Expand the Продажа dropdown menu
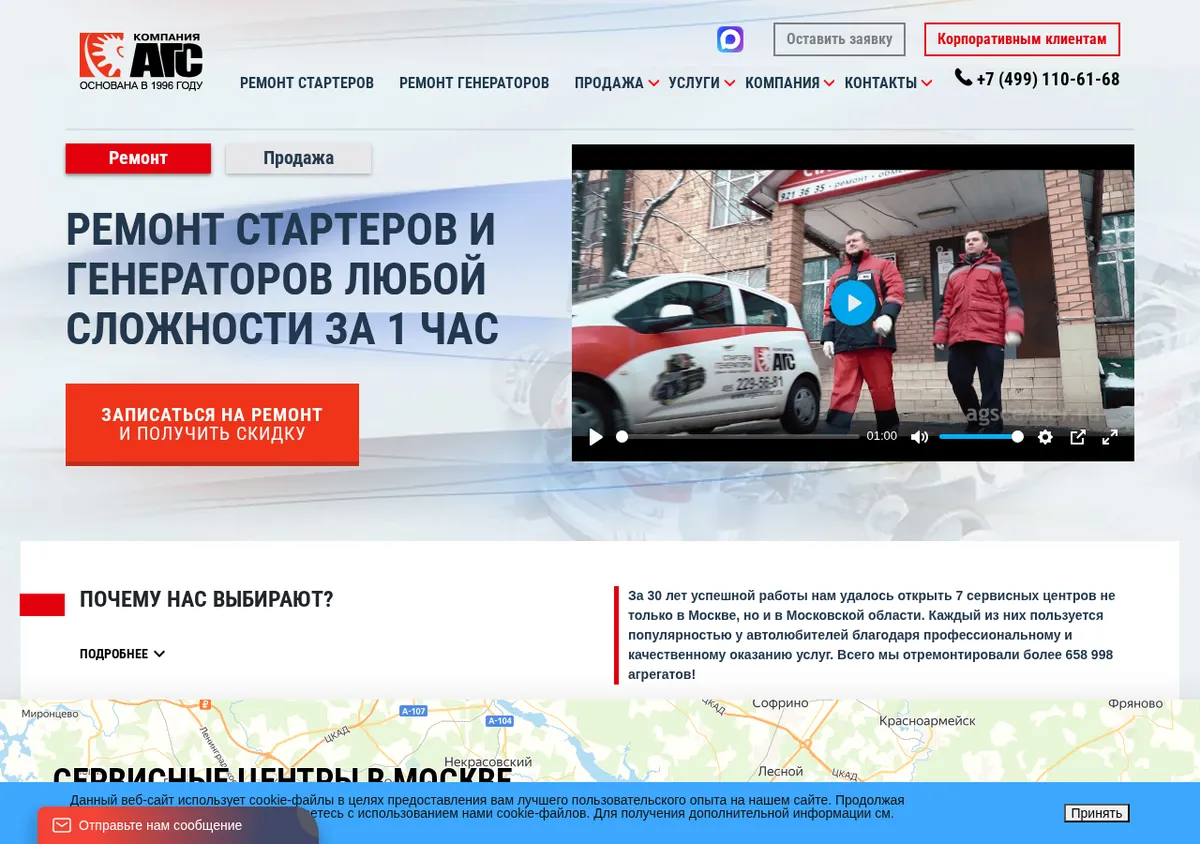Image resolution: width=1200 pixels, height=844 pixels. [616, 83]
